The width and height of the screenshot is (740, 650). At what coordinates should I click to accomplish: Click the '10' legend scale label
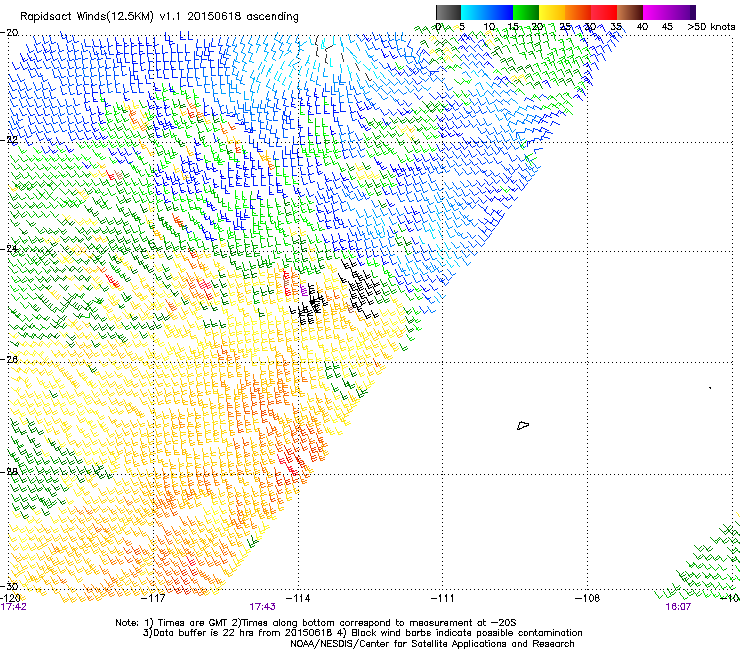489,27
